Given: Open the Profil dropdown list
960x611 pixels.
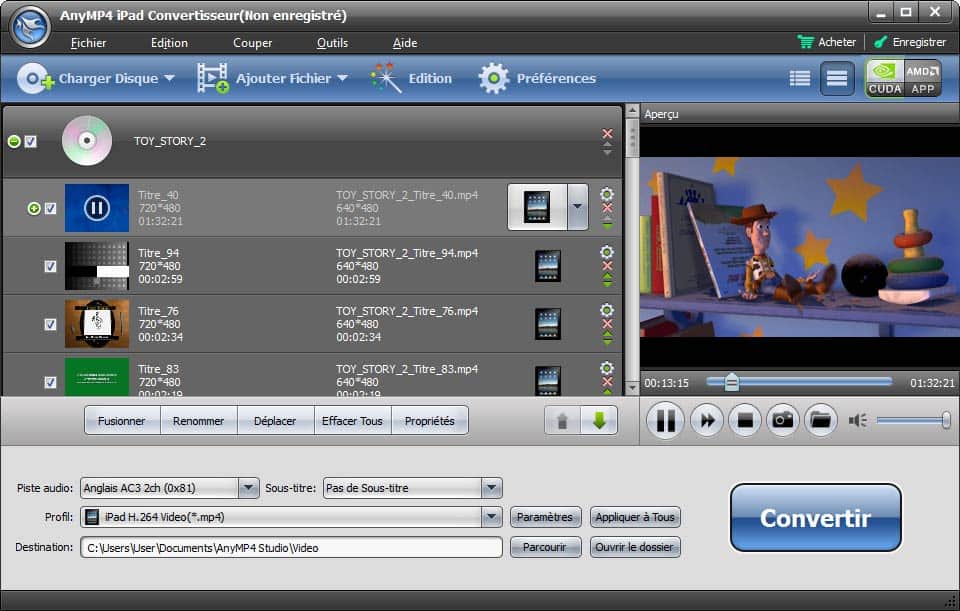Looking at the screenshot, I should (491, 517).
